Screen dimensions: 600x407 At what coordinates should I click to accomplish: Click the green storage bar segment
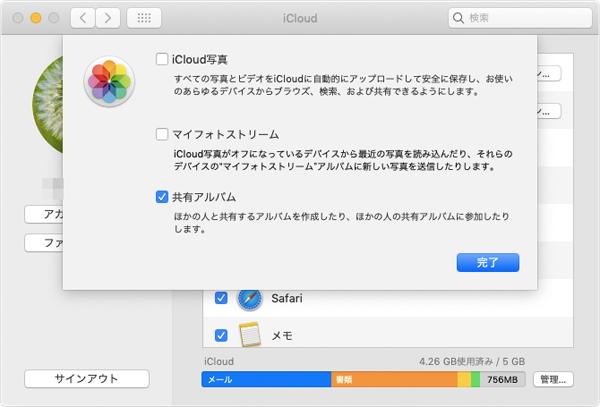tap(475, 379)
